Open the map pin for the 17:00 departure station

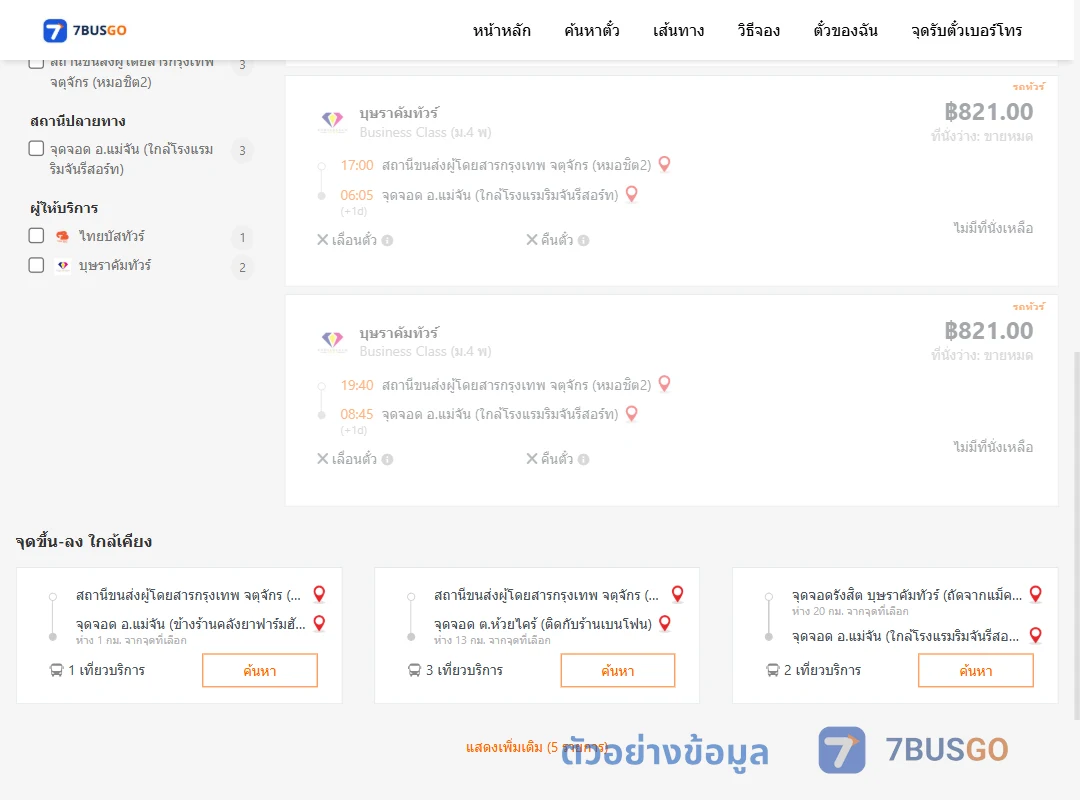click(665, 164)
